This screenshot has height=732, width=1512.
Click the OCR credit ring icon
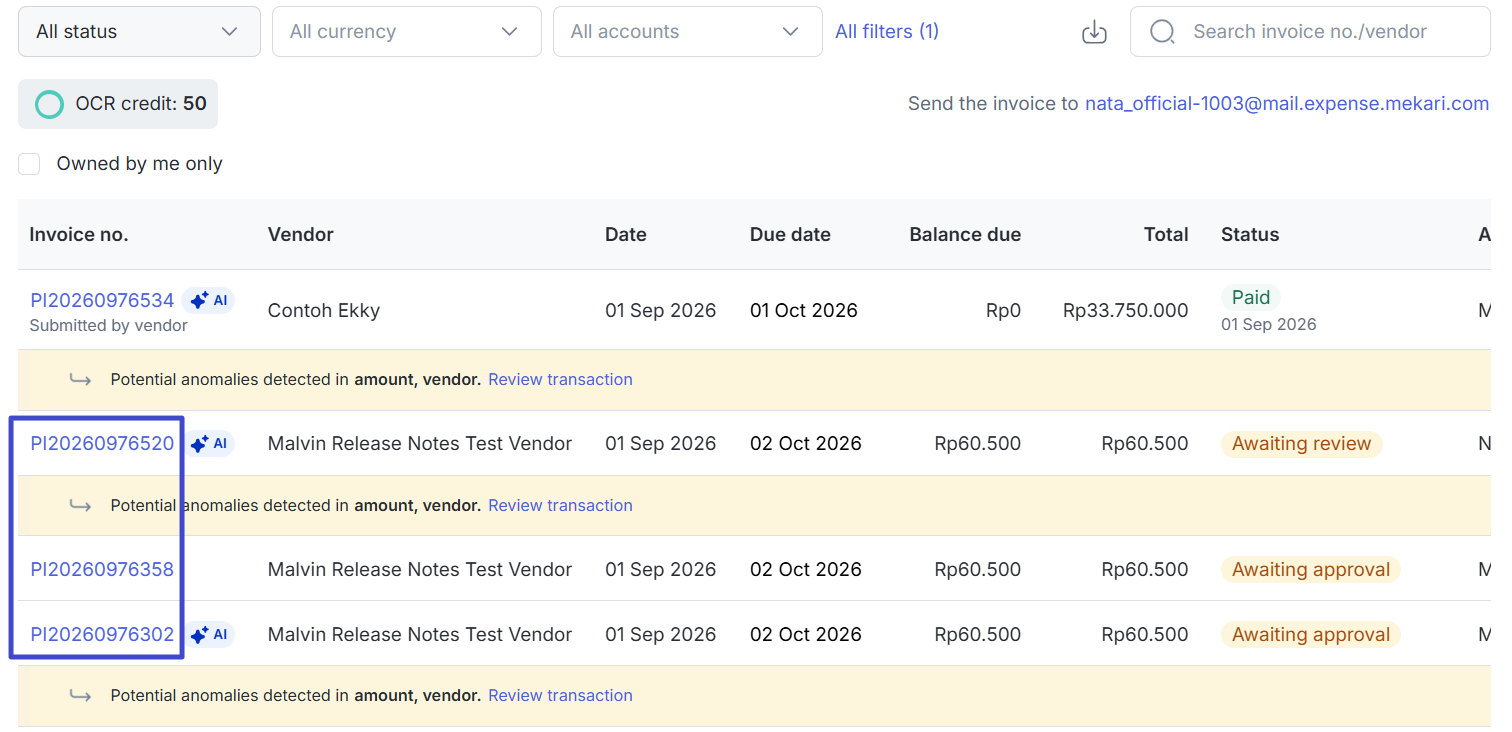[x=49, y=104]
